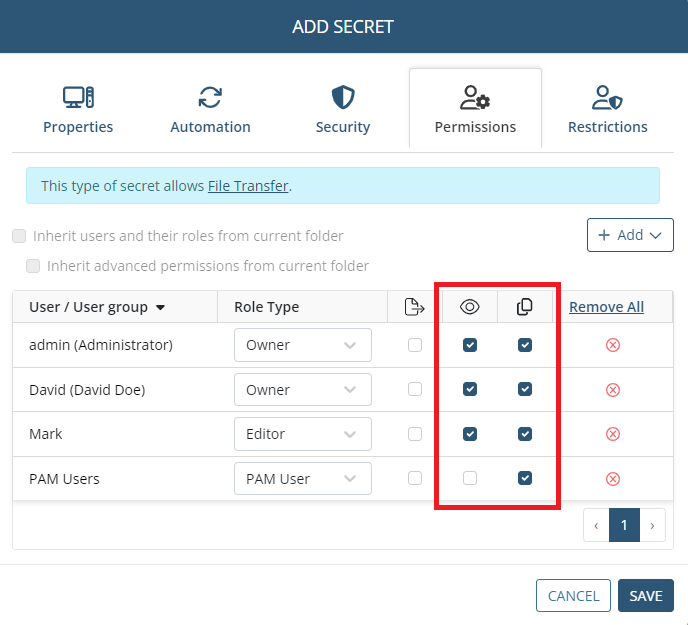Follow the File Transfer link
This screenshot has width=688, height=625.
248,186
